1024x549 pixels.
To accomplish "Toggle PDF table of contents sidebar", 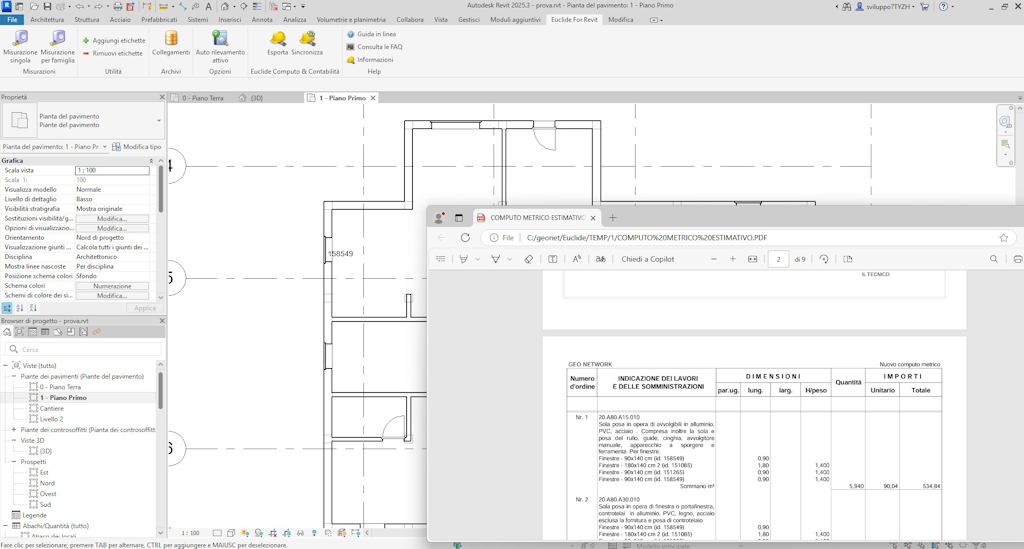I will tap(441, 259).
